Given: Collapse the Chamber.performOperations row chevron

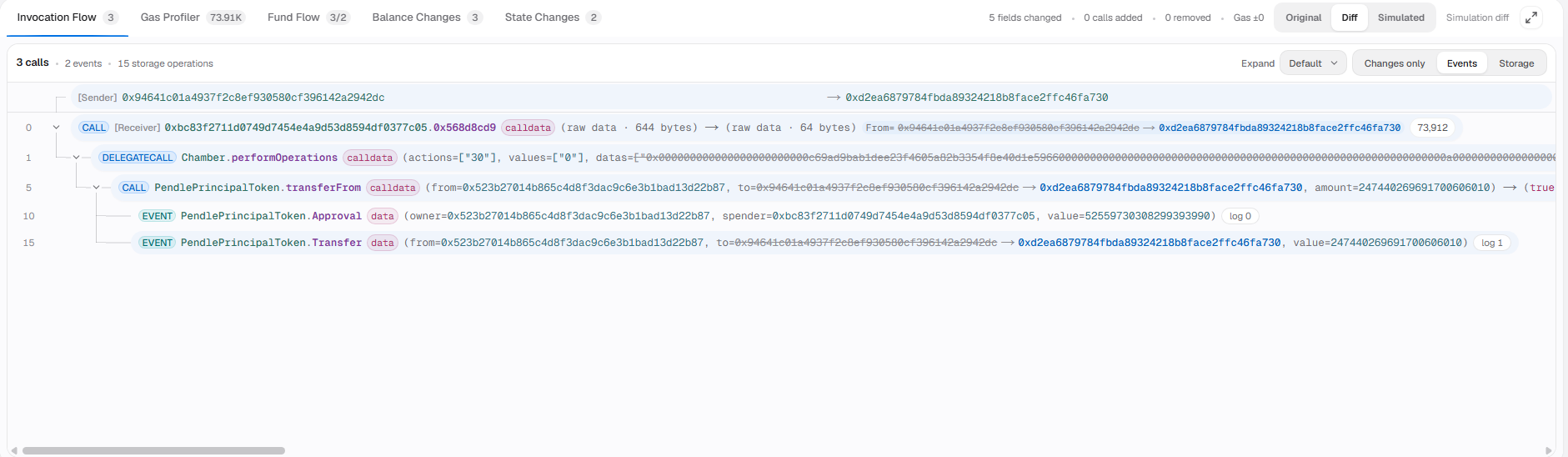Looking at the screenshot, I should click(x=76, y=158).
